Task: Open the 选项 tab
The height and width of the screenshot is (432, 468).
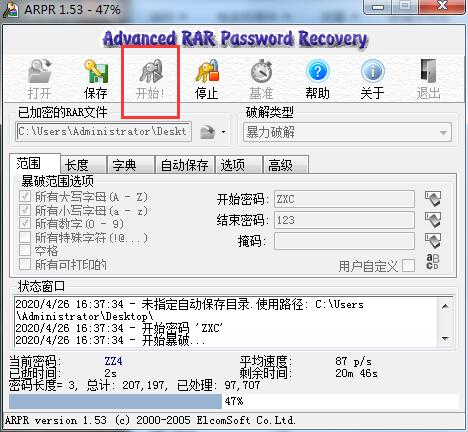Action: [239, 165]
